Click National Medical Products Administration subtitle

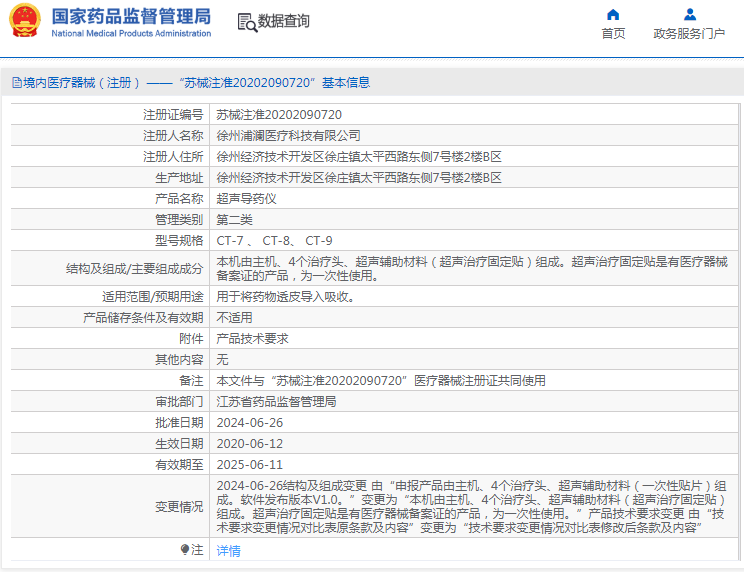click(131, 33)
